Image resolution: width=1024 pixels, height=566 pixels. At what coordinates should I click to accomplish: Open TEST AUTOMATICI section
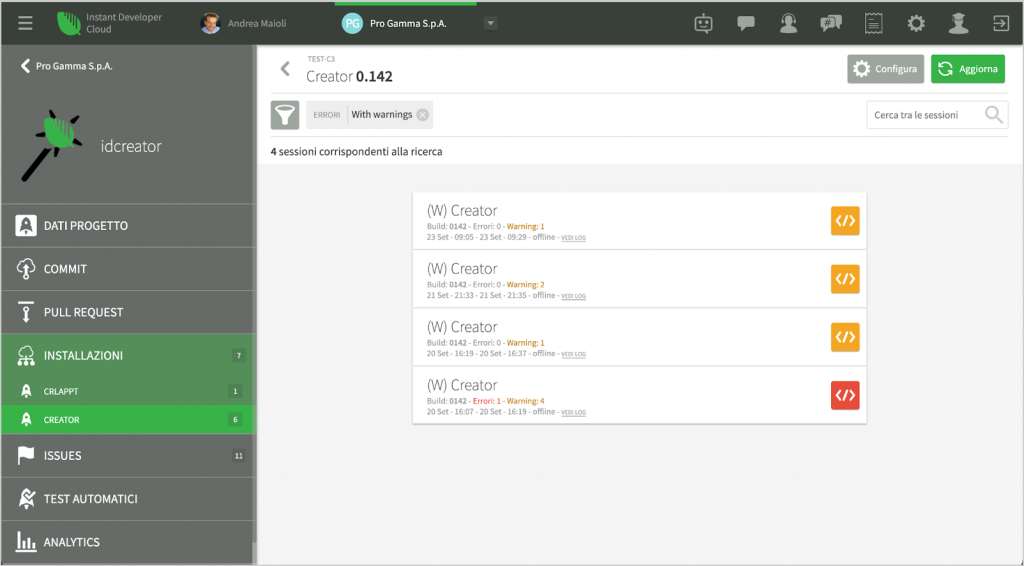(128, 499)
